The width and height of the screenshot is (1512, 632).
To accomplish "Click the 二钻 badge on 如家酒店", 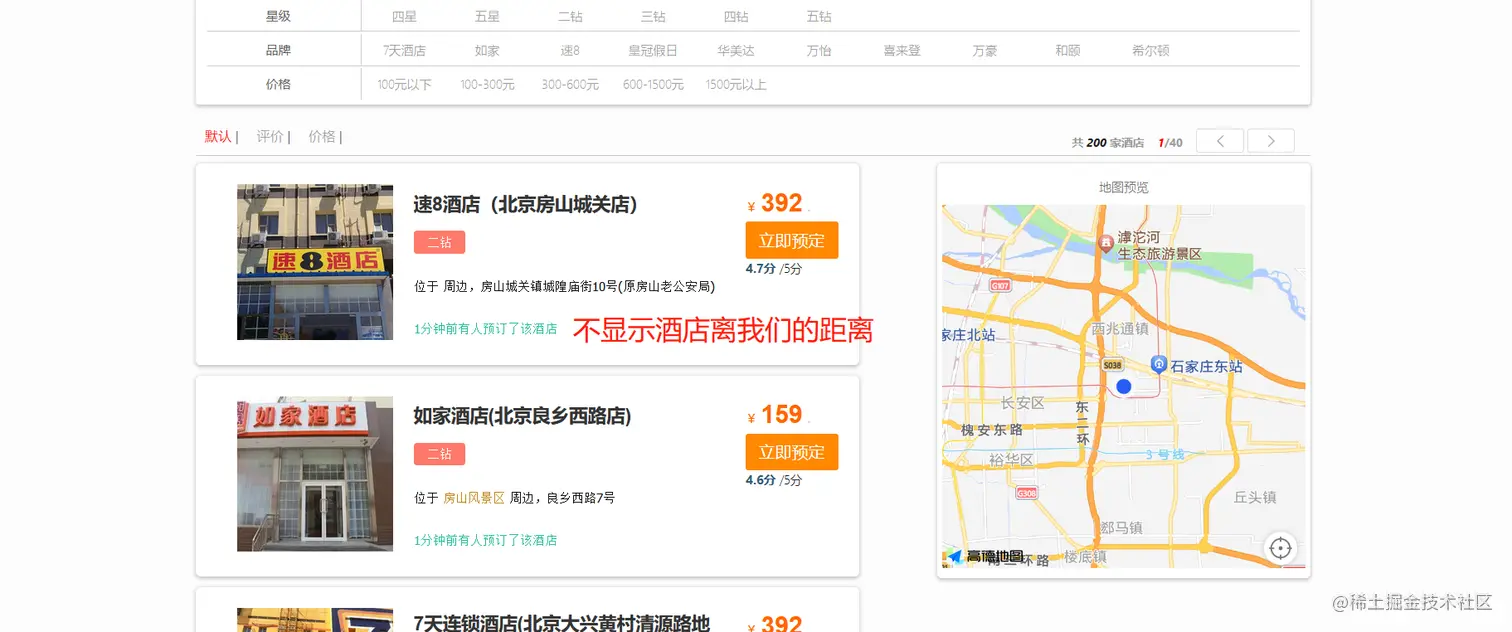I will coord(439,454).
